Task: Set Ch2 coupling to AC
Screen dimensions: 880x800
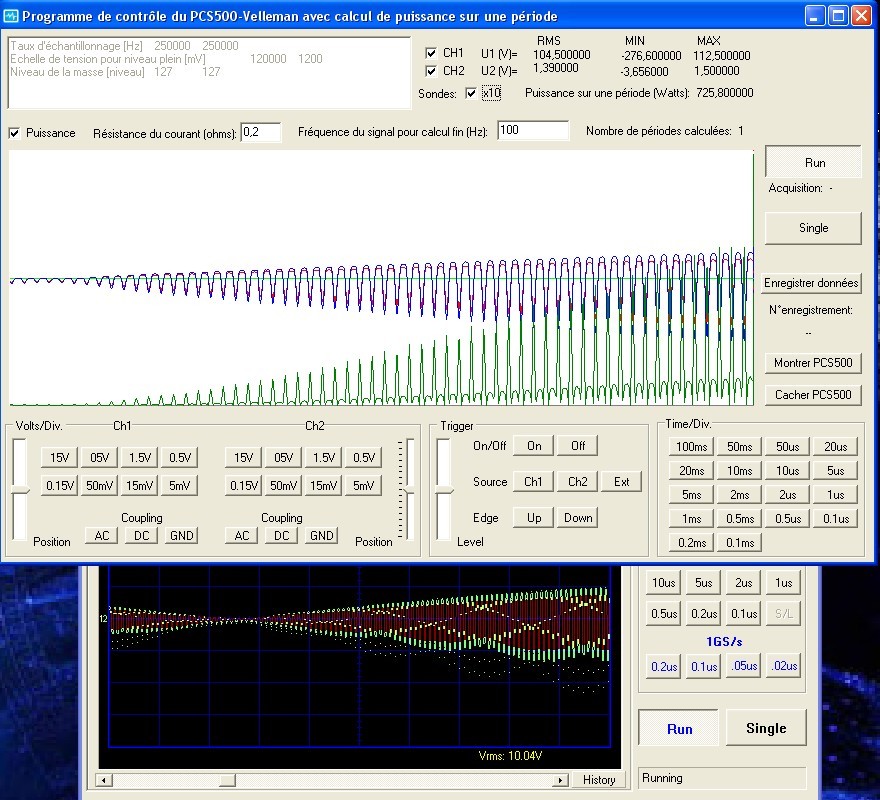Action: [242, 536]
